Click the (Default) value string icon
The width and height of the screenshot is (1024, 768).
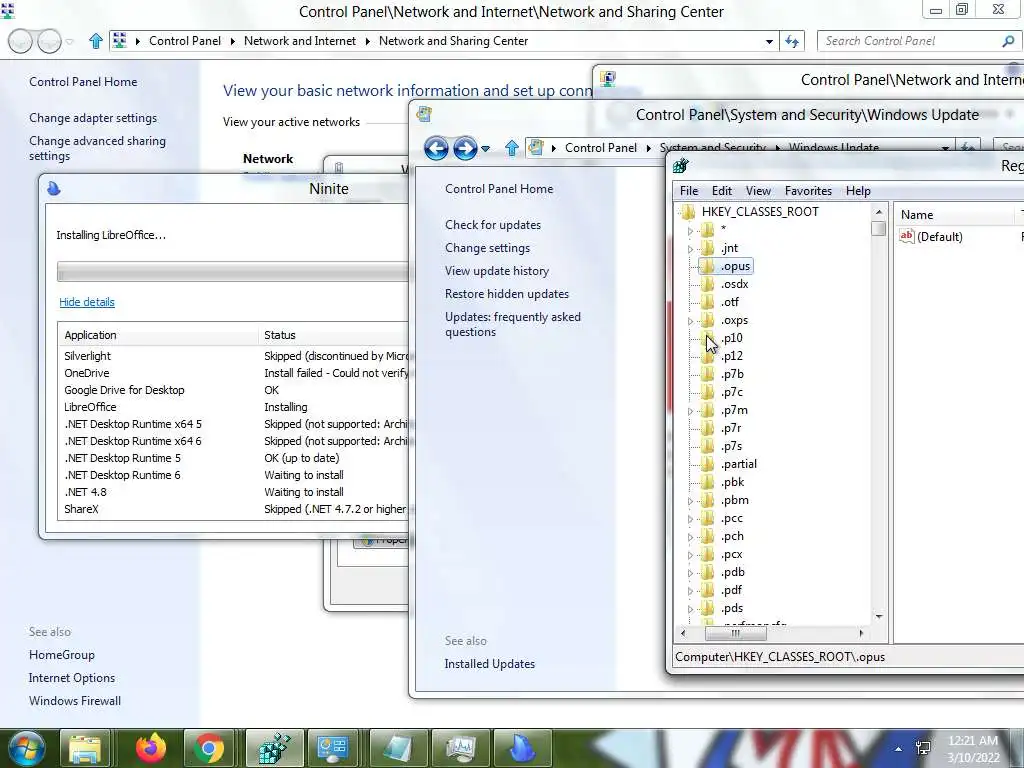pyautogui.click(x=906, y=236)
